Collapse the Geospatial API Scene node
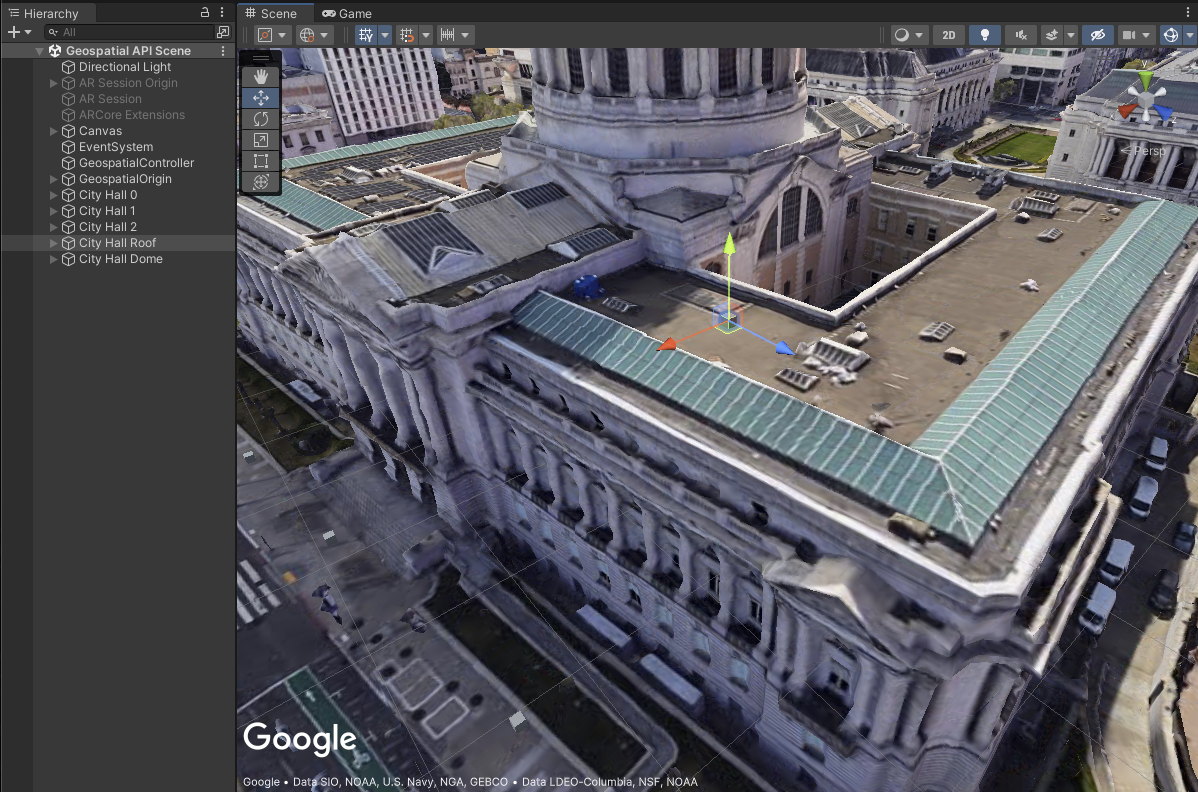The width and height of the screenshot is (1198, 792). click(x=38, y=50)
